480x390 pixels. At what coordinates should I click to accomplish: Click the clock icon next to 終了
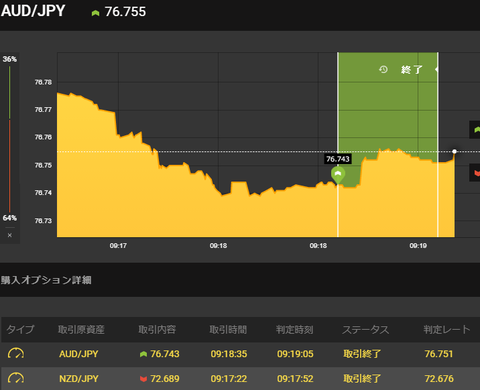[x=383, y=69]
